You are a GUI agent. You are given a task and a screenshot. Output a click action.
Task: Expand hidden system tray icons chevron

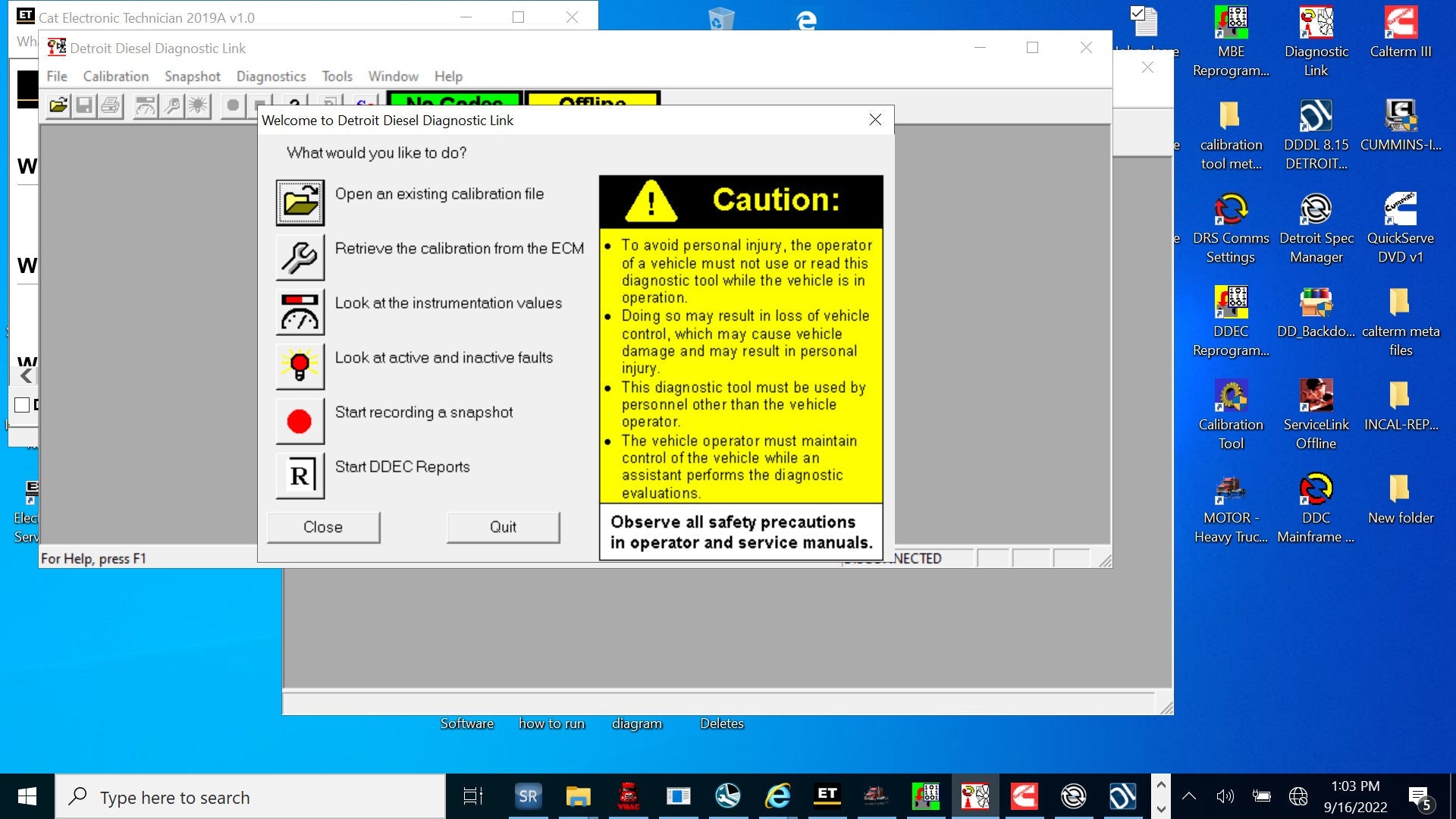point(1188,796)
